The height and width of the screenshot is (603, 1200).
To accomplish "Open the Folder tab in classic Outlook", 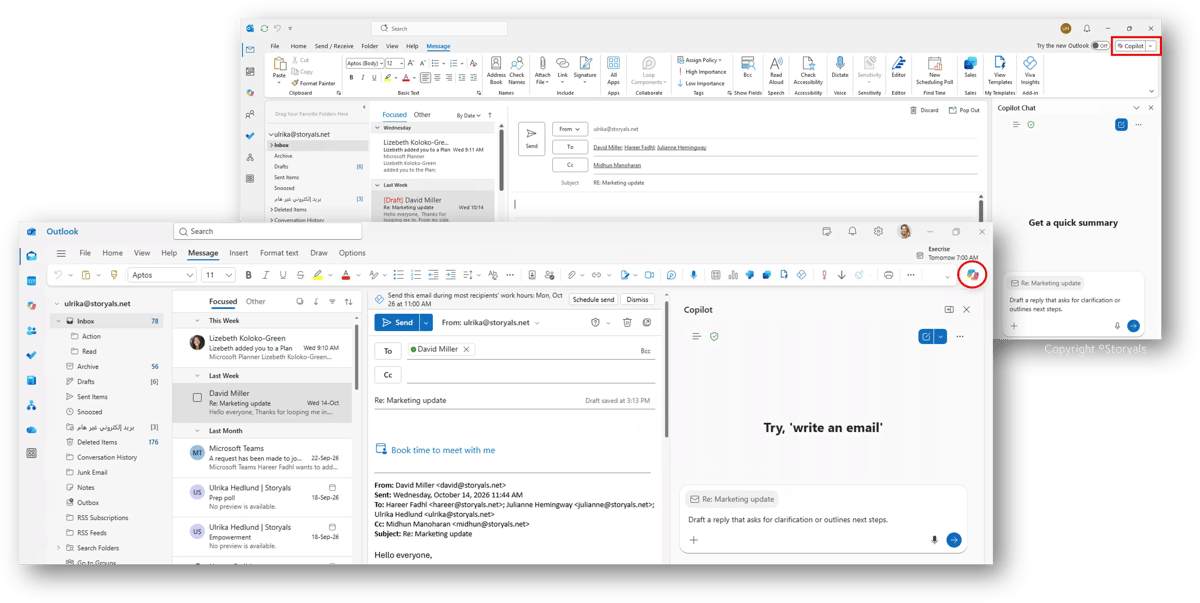I will click(369, 46).
